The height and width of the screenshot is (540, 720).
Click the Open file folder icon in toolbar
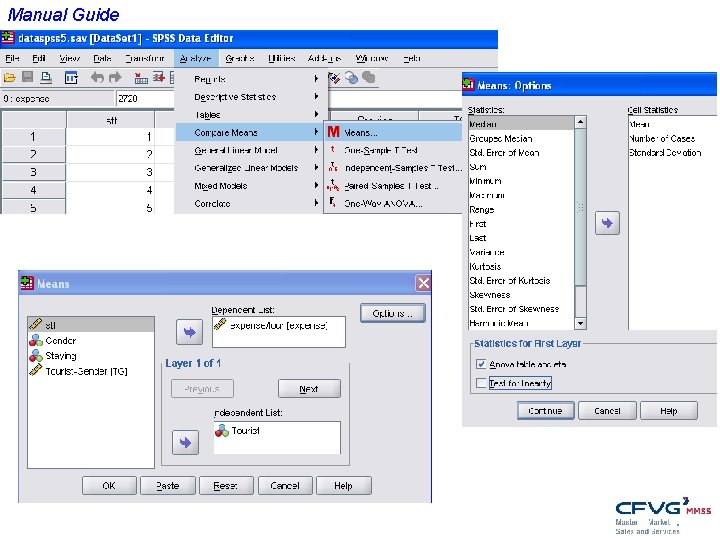[10, 78]
